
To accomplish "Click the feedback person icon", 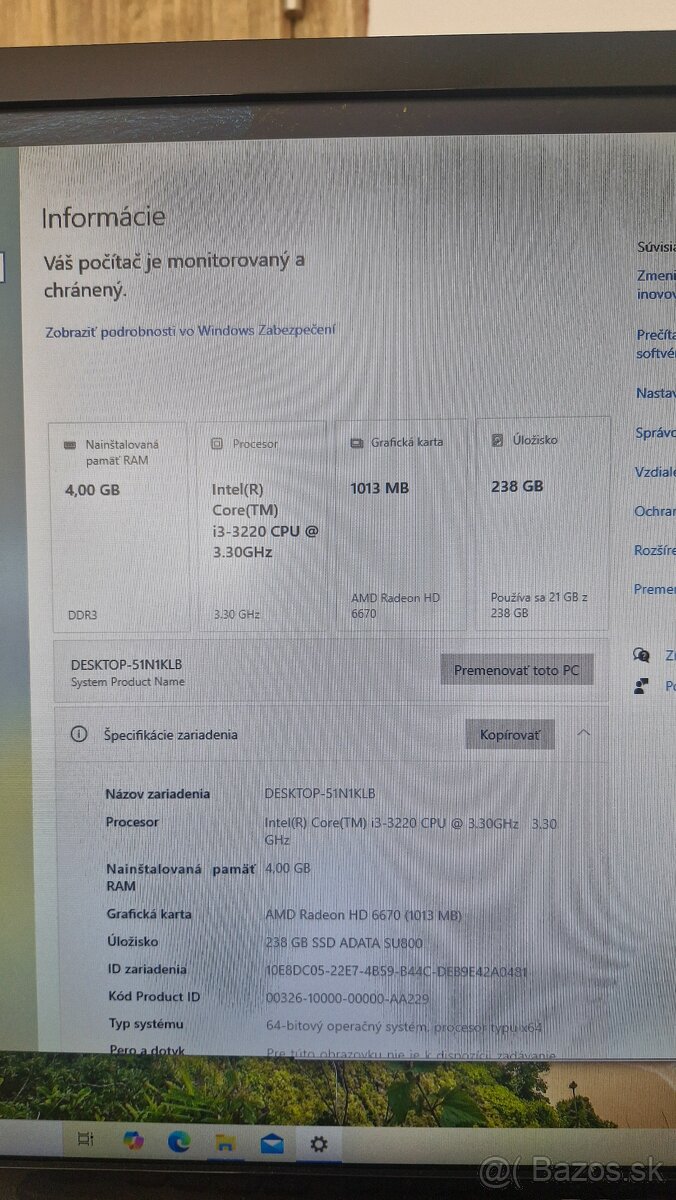I will coord(642,686).
